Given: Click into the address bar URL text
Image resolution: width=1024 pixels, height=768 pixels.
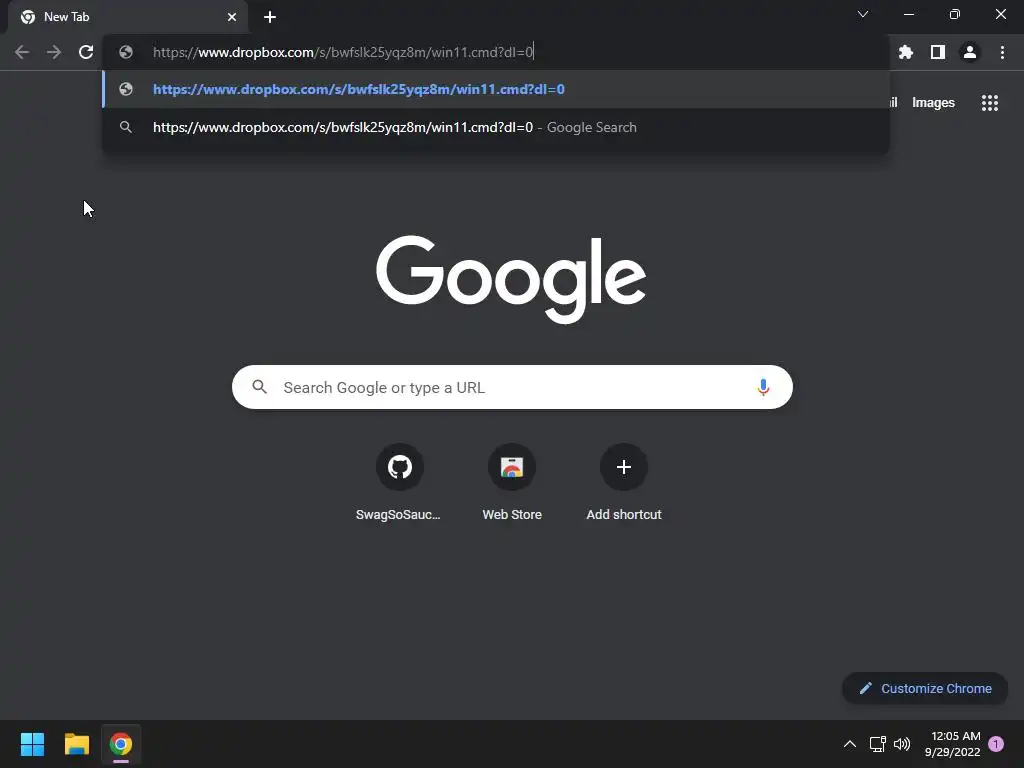Looking at the screenshot, I should (x=343, y=52).
